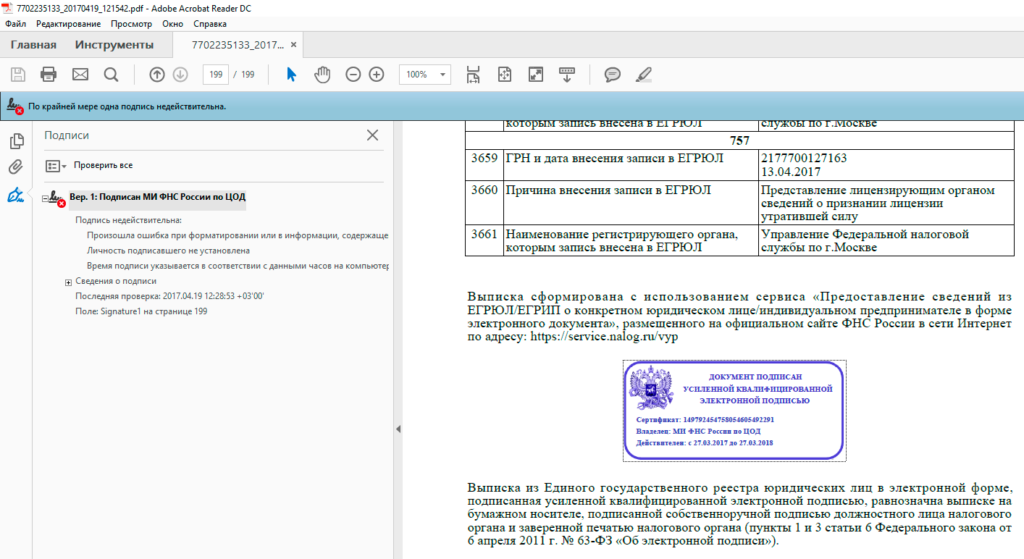Screen dimensions: 1024x559
Task: Go to next page arrow
Action: [180, 74]
